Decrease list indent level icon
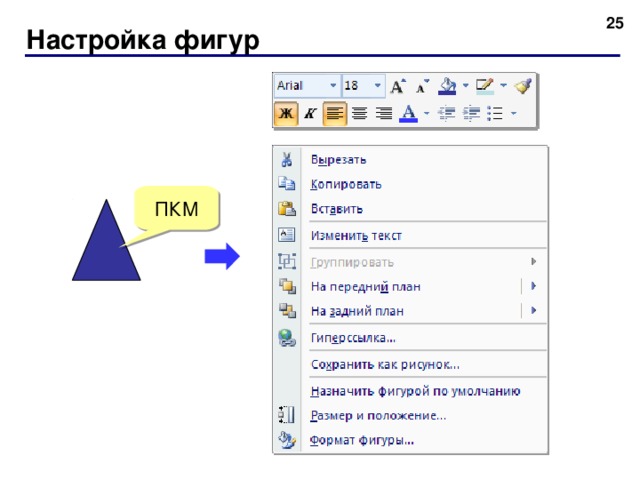Image resolution: width=640 pixels, height=480 pixels. coord(446,113)
